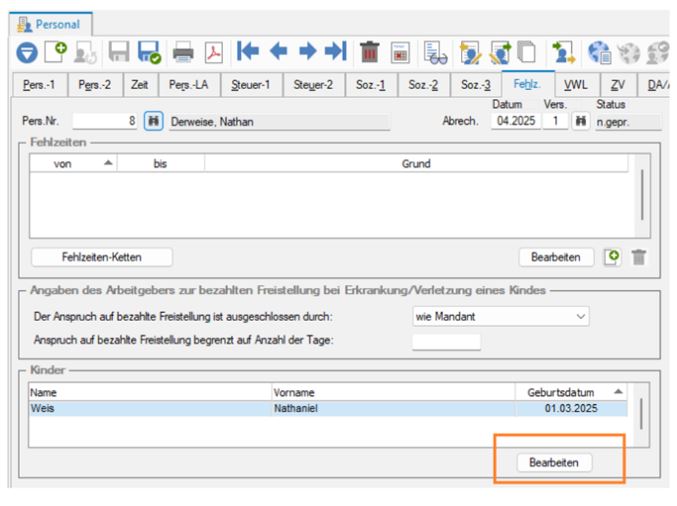This screenshot has height=506, width=677.
Task: Click Bearbeiten button in Kinder section
Action: (554, 463)
